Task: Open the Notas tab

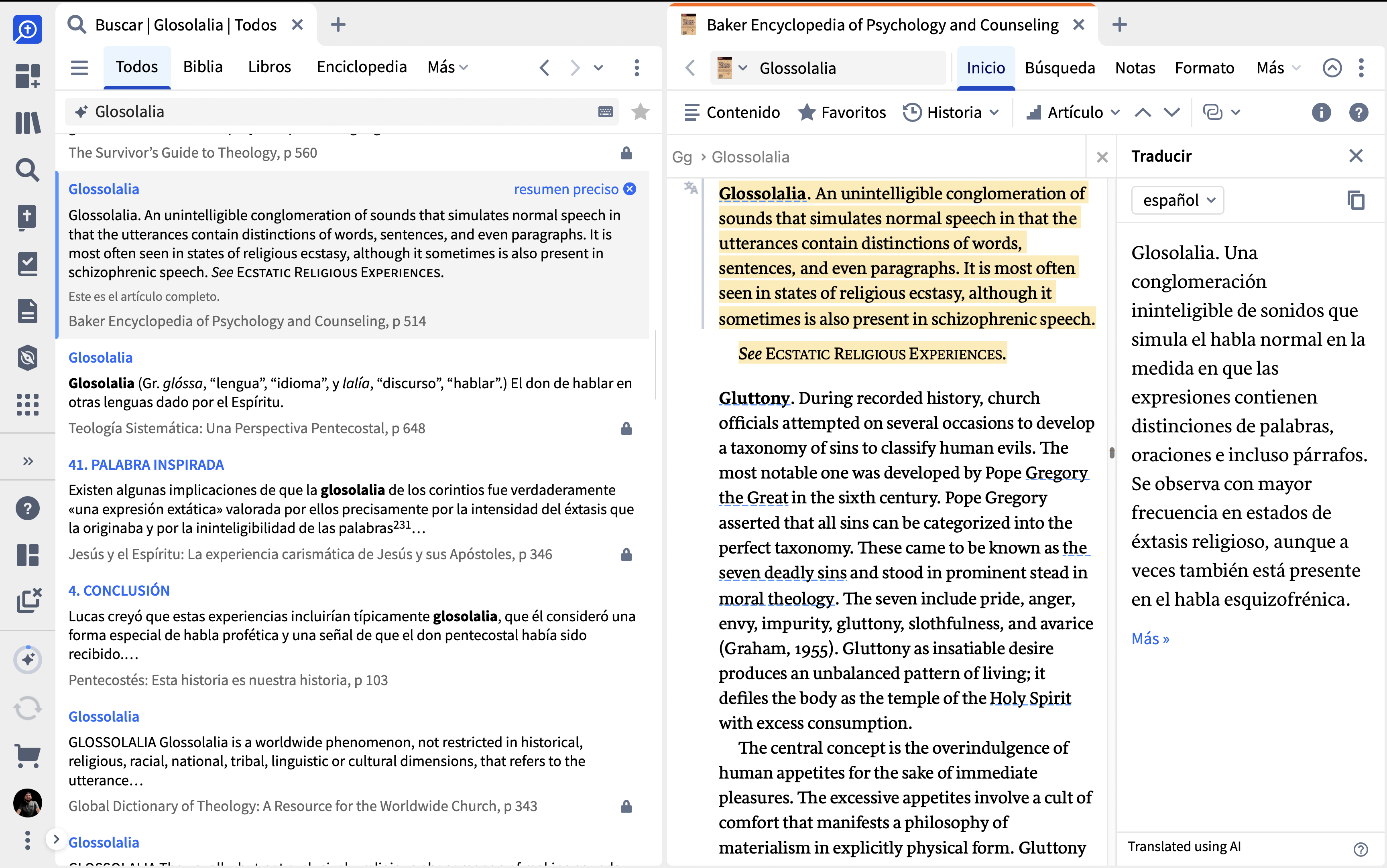Action: click(x=1135, y=68)
